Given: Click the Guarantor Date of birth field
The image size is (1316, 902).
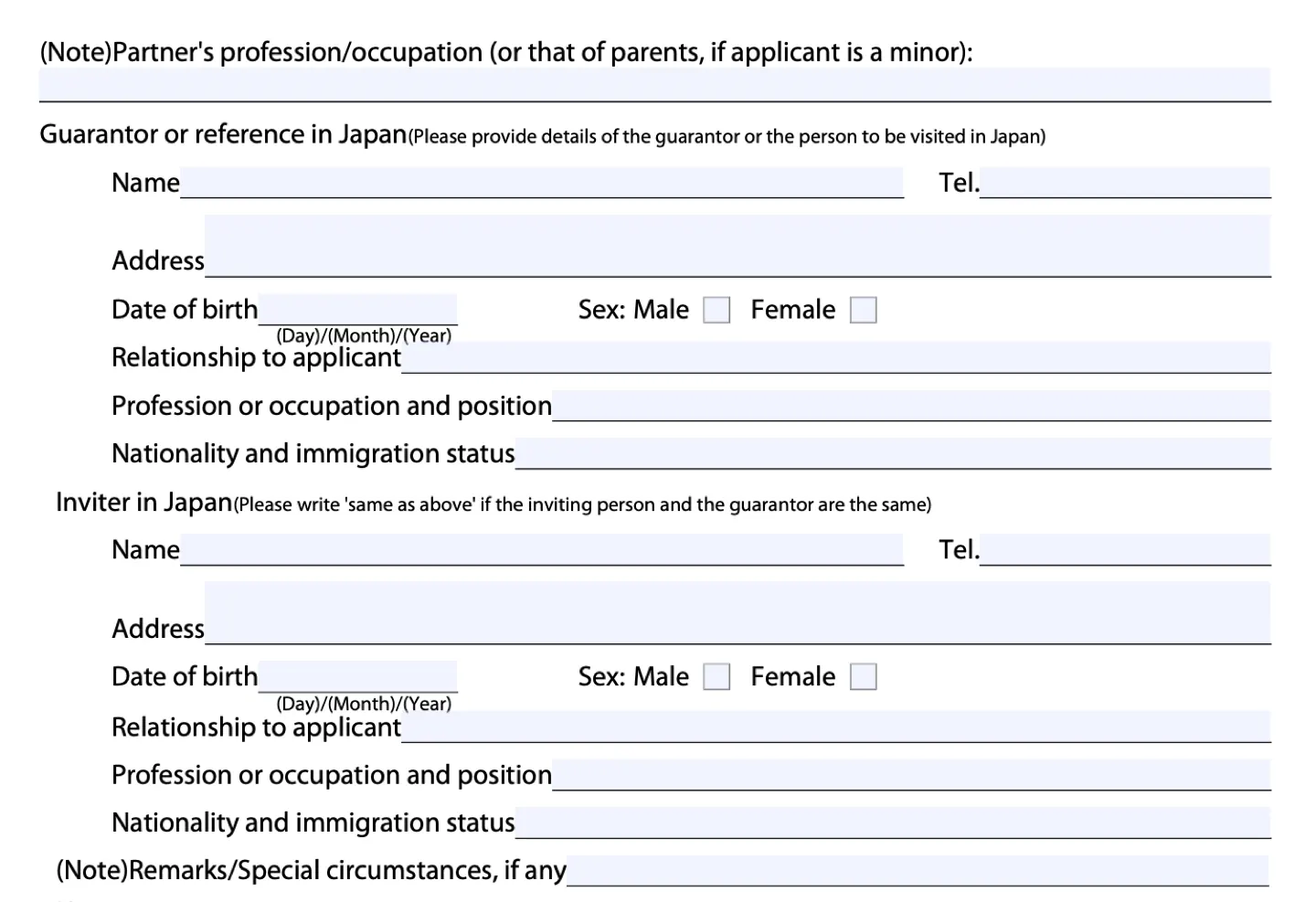Looking at the screenshot, I should [x=357, y=309].
